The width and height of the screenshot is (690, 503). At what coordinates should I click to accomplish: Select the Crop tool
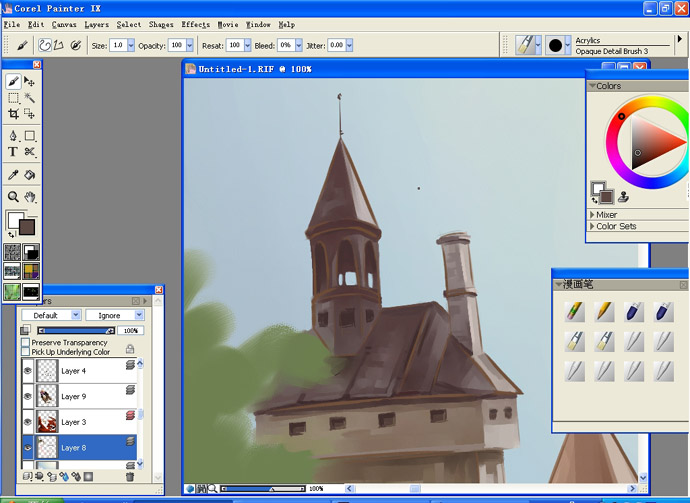(x=13, y=114)
